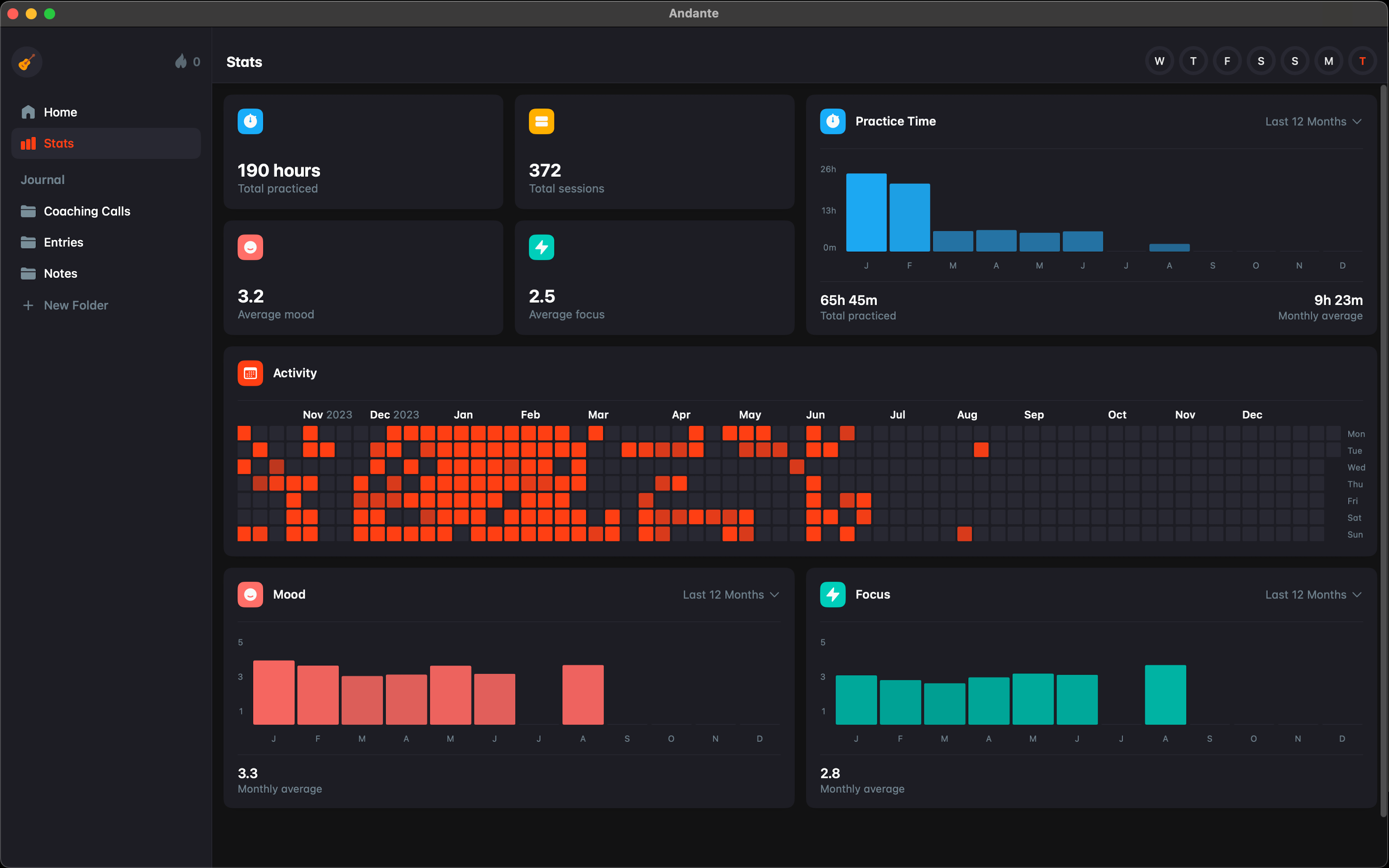Click the lightning icon on the Focus panel
Image resolution: width=1389 pixels, height=868 pixels.
(x=833, y=594)
